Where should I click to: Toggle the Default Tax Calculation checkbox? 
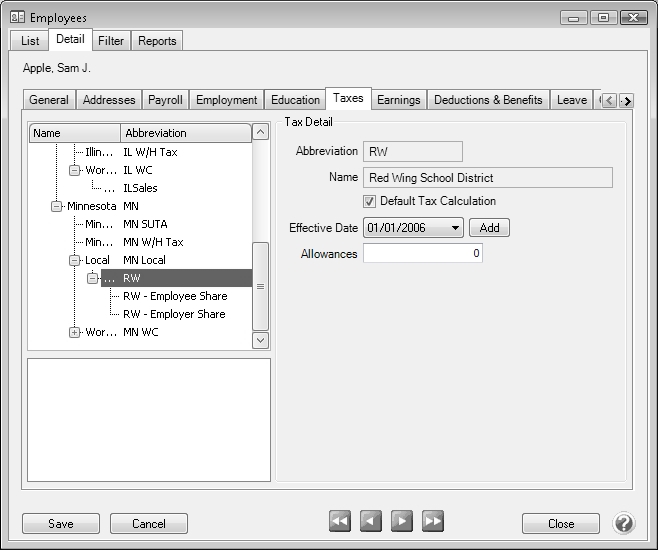(370, 202)
